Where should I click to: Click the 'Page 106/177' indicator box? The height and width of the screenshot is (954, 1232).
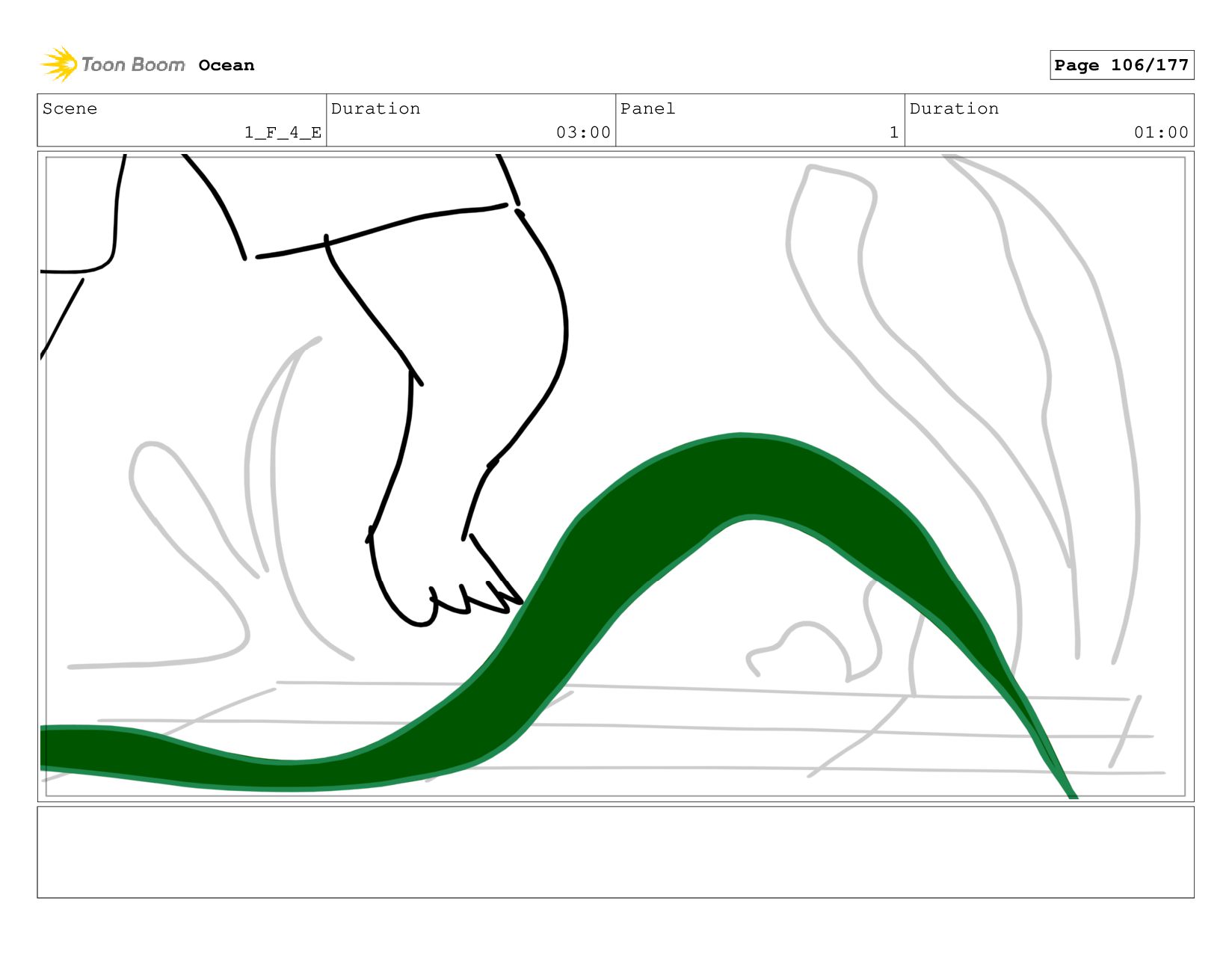pos(1121,65)
